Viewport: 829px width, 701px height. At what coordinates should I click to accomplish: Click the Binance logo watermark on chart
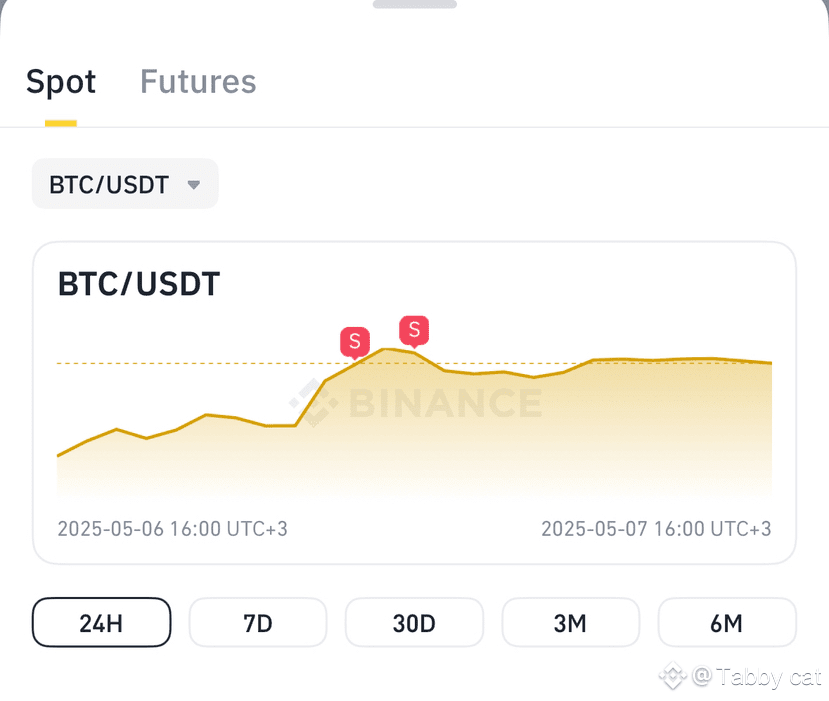click(x=416, y=403)
